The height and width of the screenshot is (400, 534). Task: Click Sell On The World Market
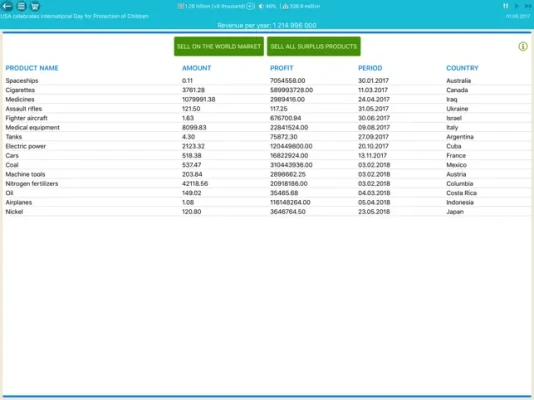tap(219, 46)
